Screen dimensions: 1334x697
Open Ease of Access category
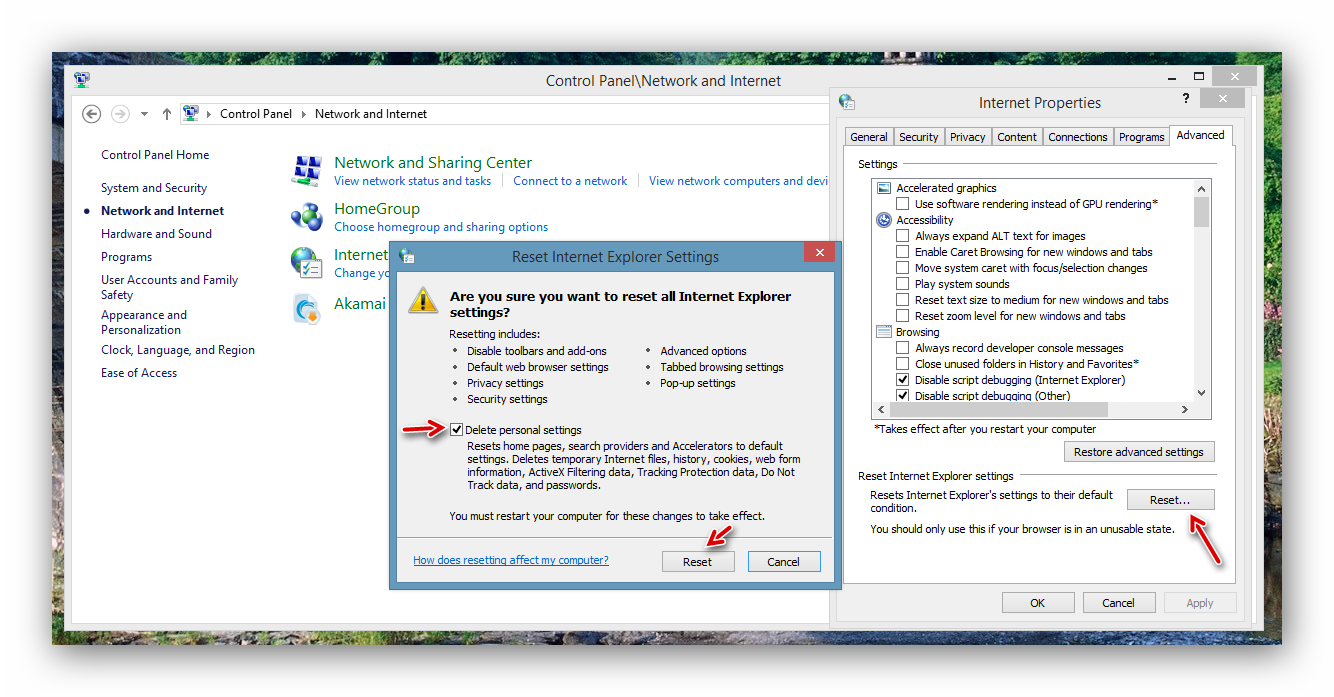139,373
